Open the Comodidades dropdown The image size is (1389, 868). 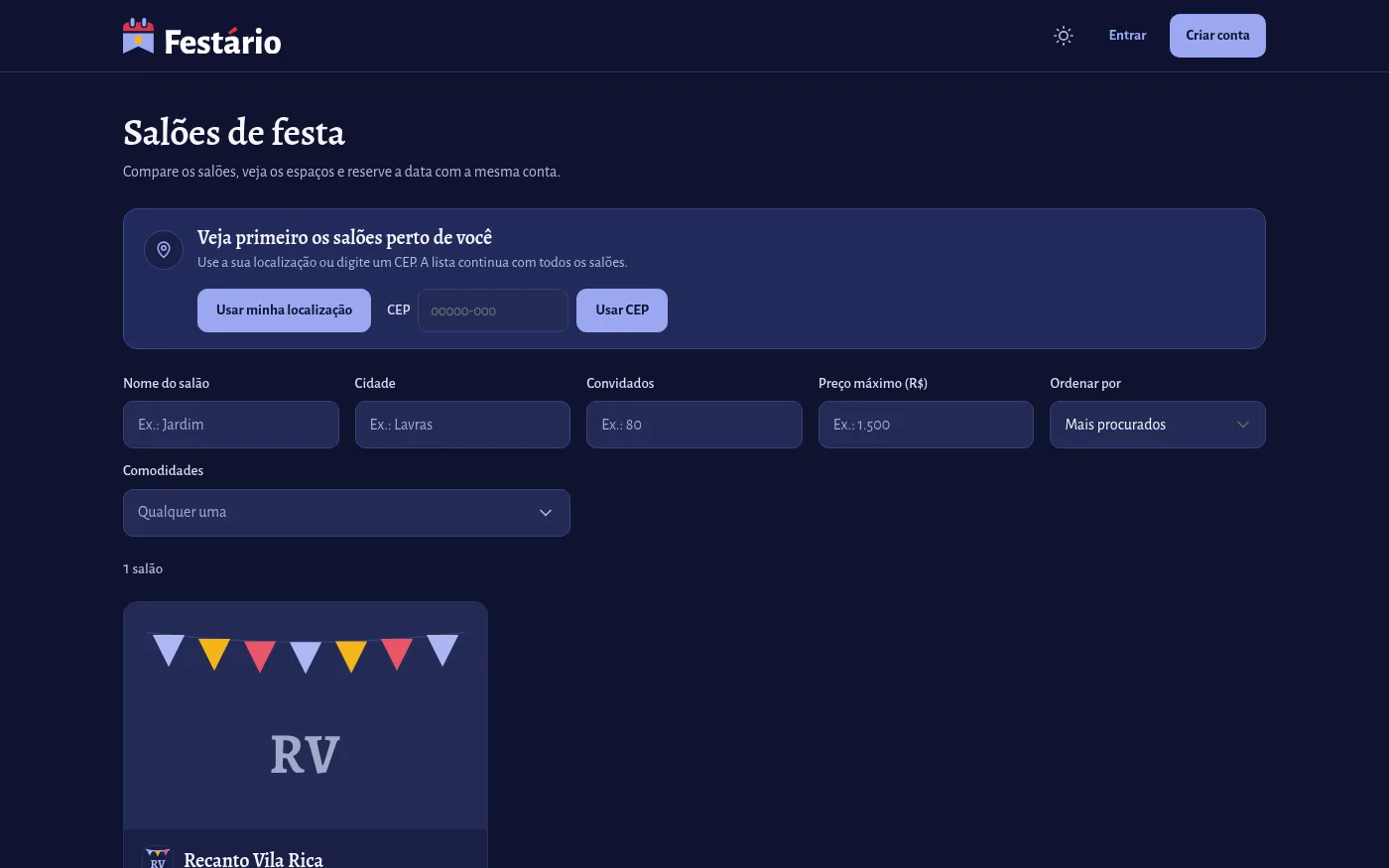[x=346, y=513]
